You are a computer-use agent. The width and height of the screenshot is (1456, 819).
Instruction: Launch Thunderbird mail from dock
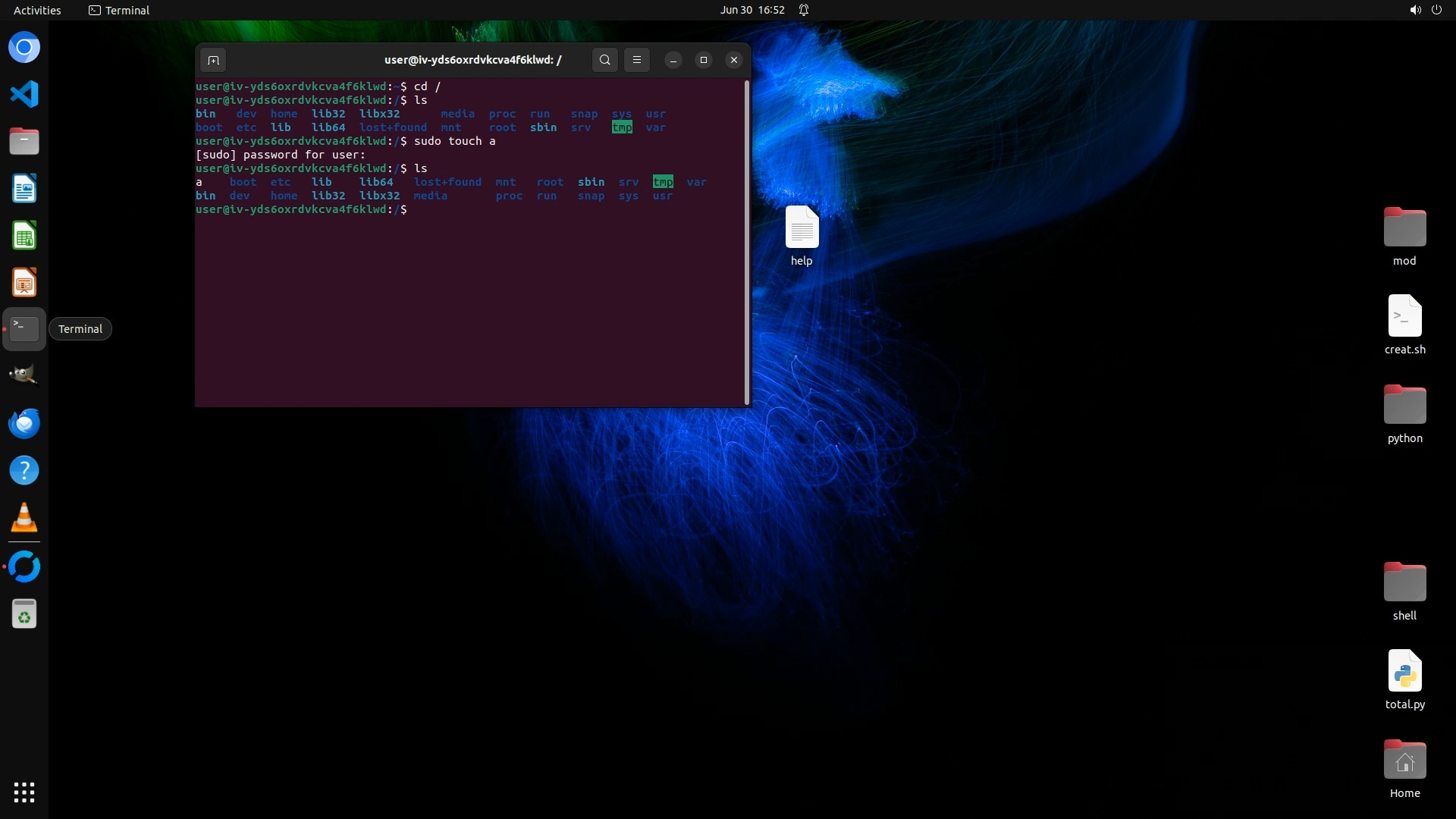(24, 423)
